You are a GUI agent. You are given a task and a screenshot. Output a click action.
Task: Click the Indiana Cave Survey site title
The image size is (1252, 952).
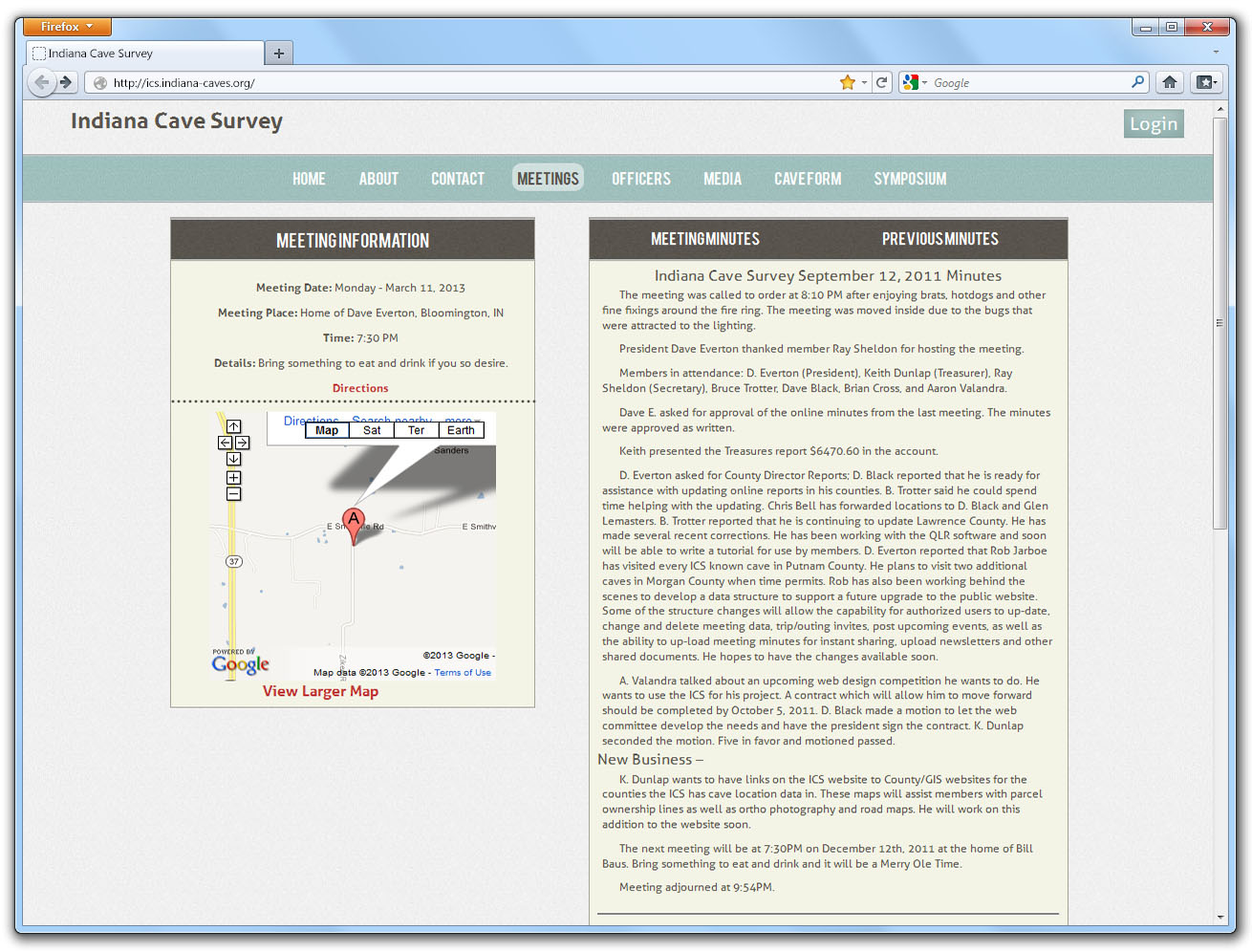tap(177, 121)
